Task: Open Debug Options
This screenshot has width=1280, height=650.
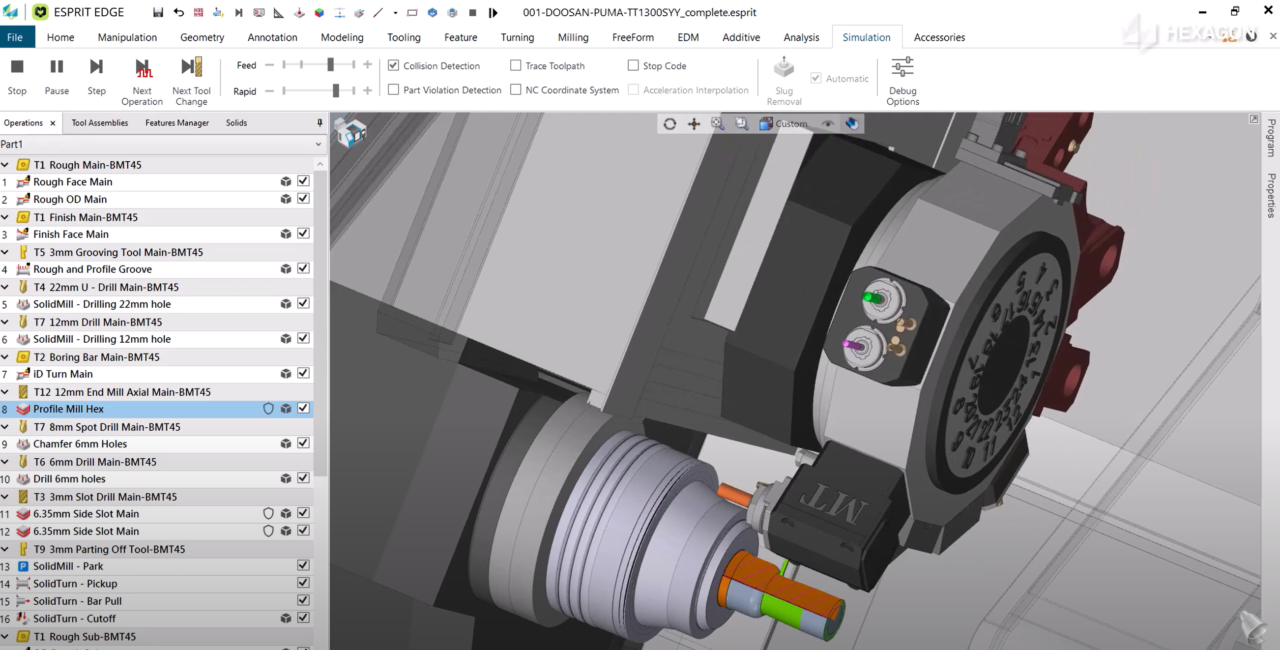Action: [x=902, y=81]
